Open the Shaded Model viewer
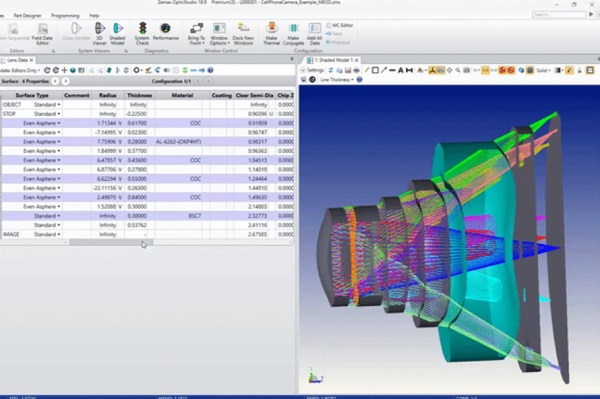The image size is (600, 399). (117, 34)
